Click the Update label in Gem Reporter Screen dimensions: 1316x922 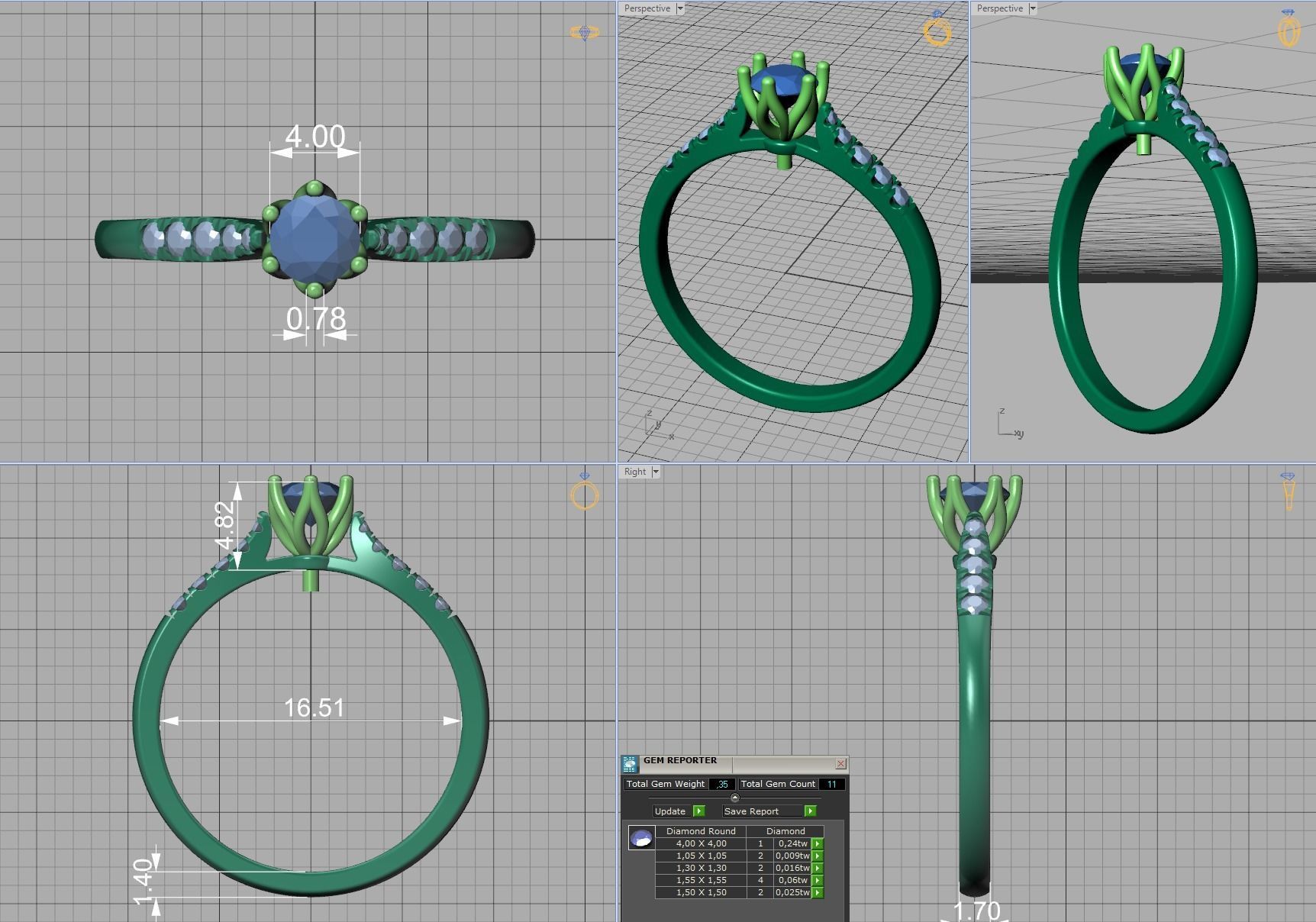670,811
